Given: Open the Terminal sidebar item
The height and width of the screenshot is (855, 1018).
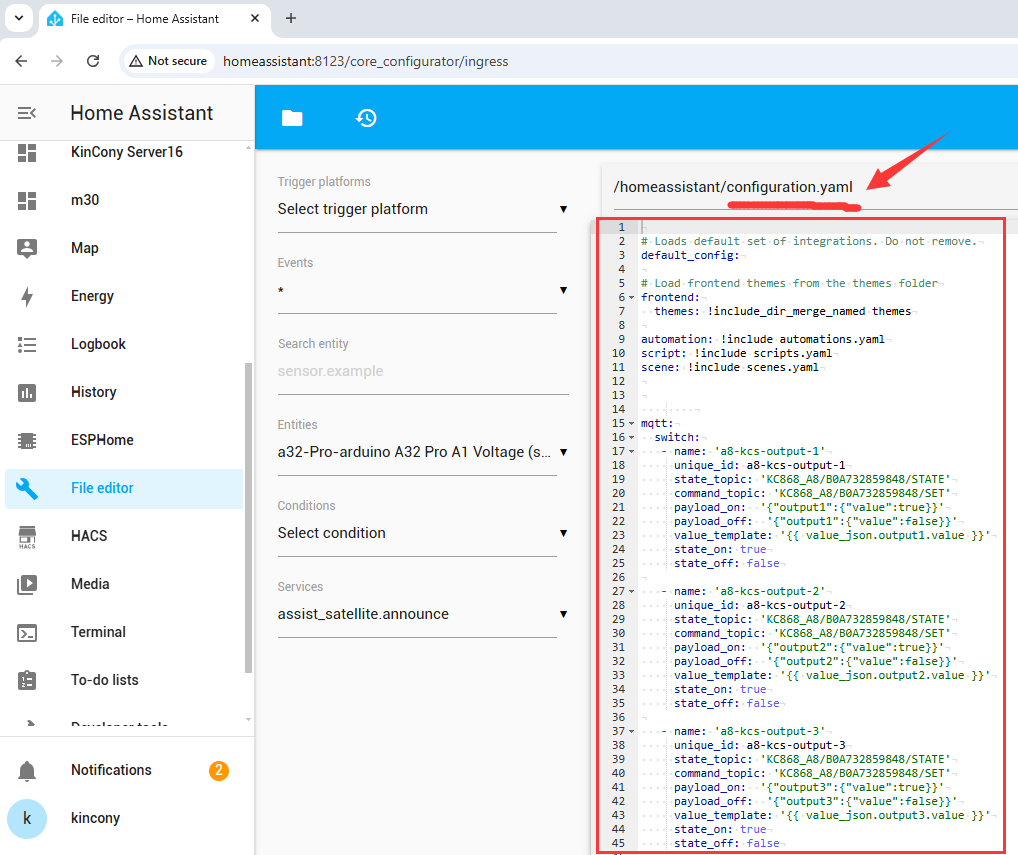Looking at the screenshot, I should tap(98, 632).
